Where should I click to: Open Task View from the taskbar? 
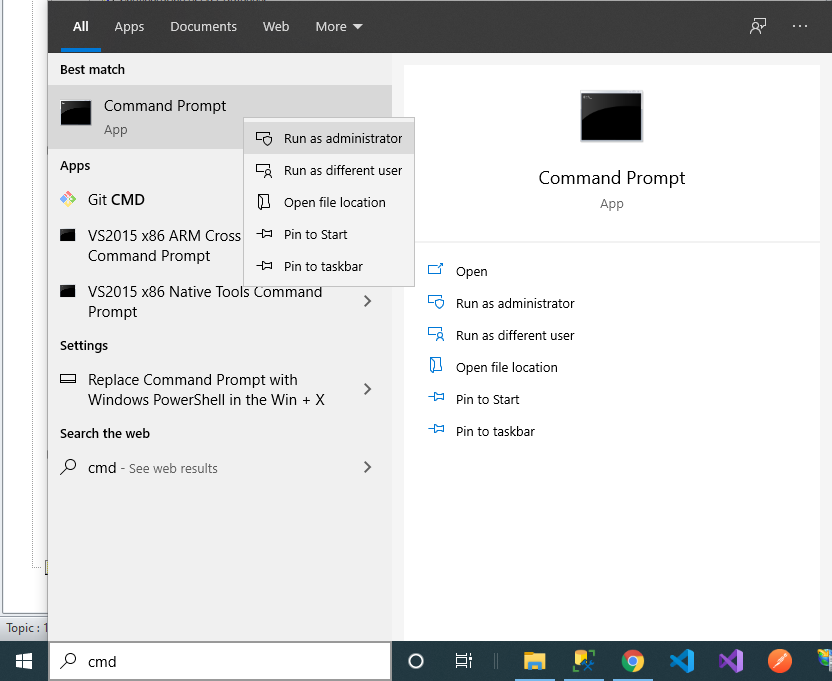pos(463,661)
